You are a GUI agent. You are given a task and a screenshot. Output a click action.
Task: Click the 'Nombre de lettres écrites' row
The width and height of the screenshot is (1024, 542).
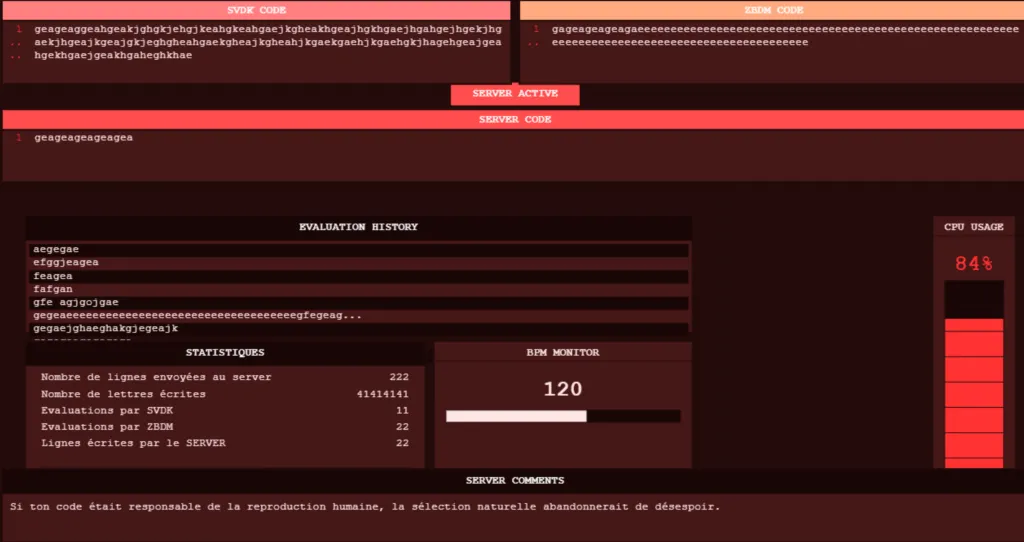225,394
